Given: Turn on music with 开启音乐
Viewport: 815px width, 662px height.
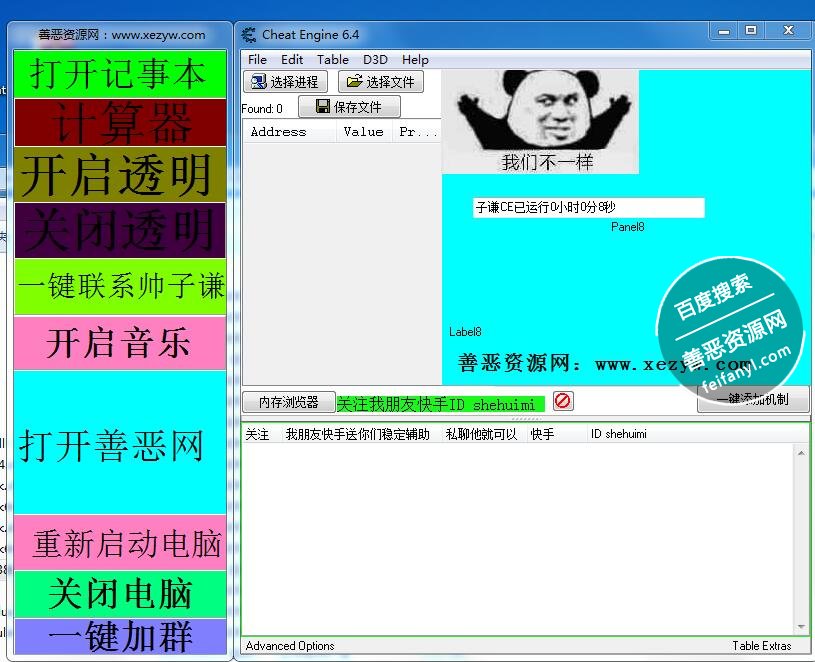Looking at the screenshot, I should pyautogui.click(x=119, y=343).
